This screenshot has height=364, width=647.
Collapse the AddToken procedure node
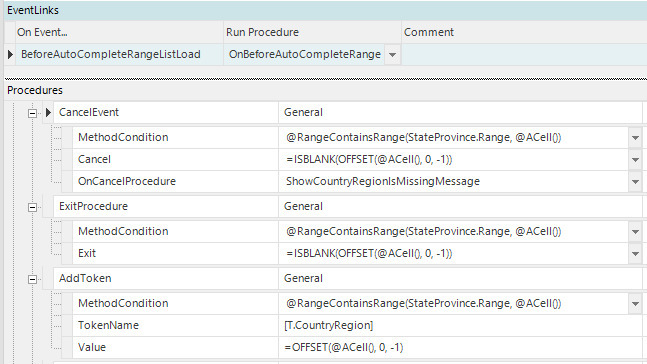coord(32,279)
